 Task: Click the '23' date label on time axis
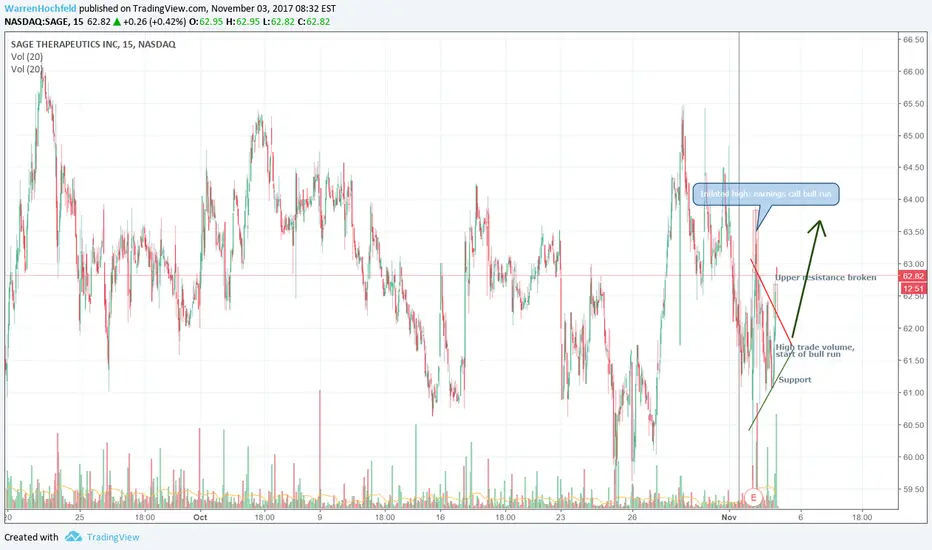point(561,517)
